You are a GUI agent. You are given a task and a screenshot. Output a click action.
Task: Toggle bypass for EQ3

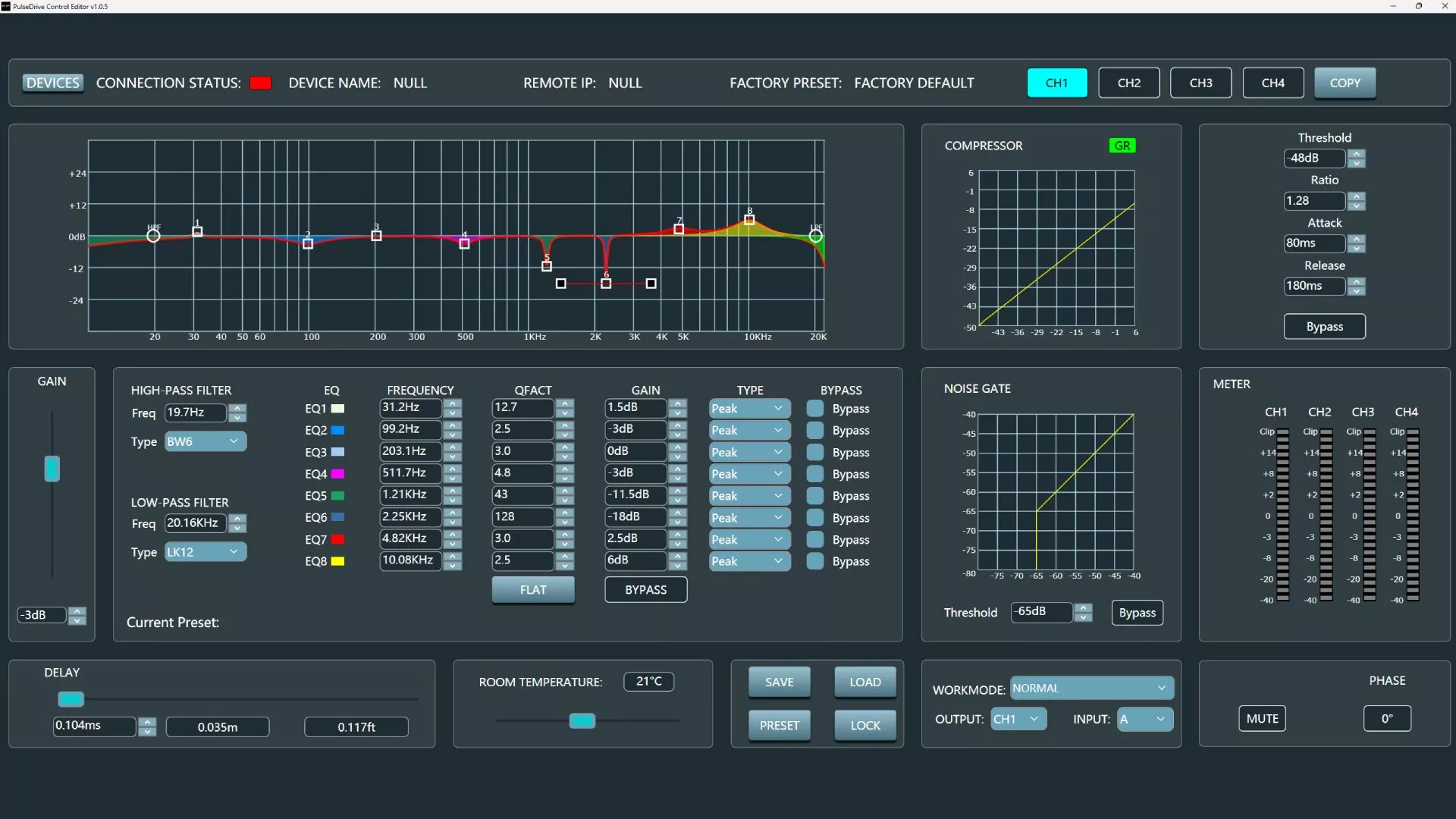(x=815, y=452)
